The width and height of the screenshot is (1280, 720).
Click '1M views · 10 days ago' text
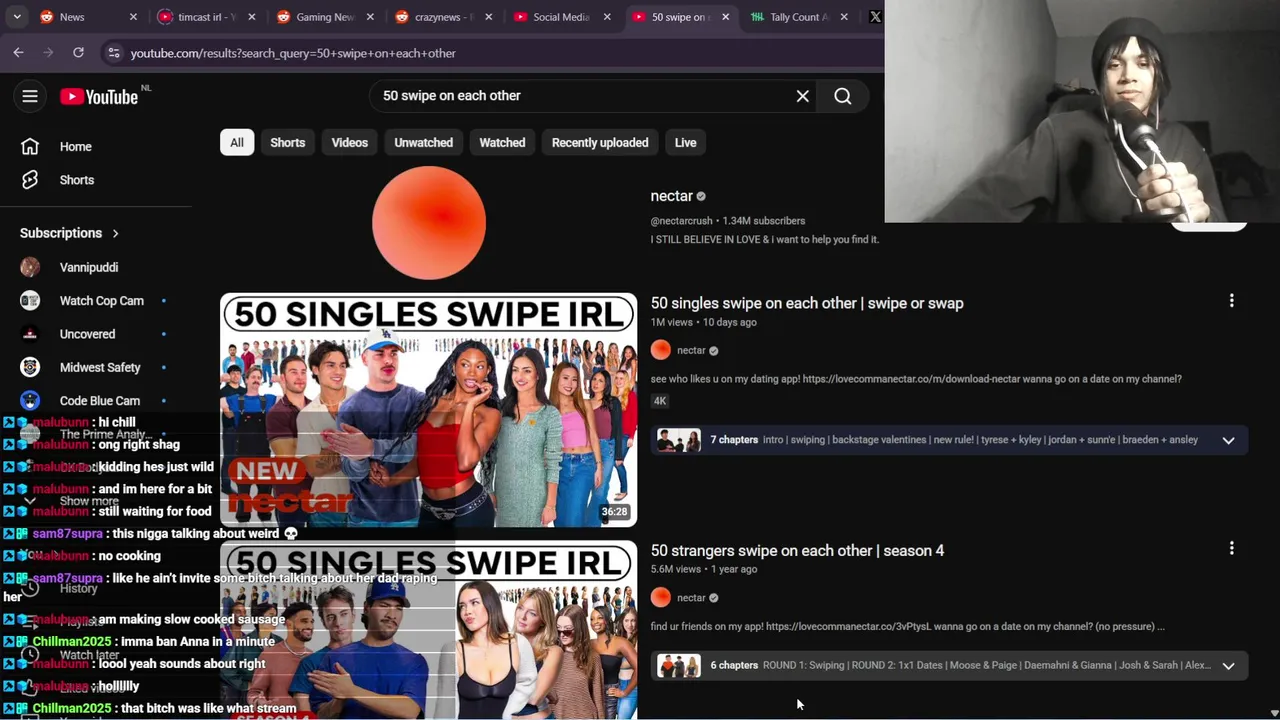(704, 322)
